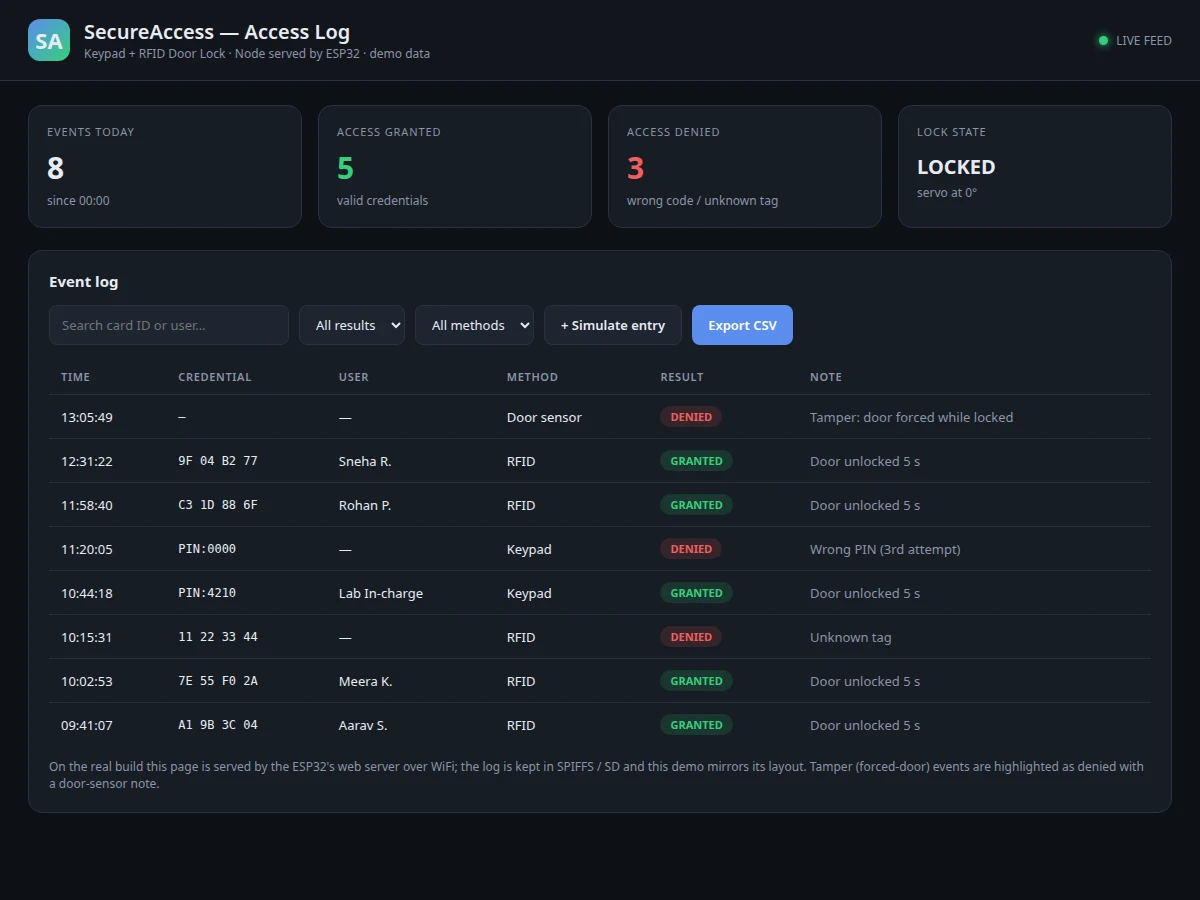Click the GRANTED badge for Sneha R.

tap(696, 461)
